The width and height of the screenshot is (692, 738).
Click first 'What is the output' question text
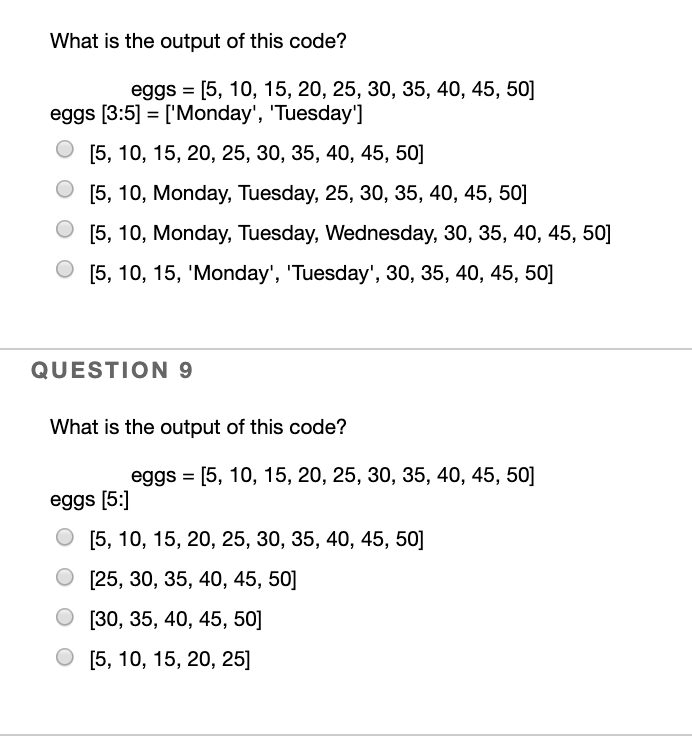pyautogui.click(x=198, y=42)
